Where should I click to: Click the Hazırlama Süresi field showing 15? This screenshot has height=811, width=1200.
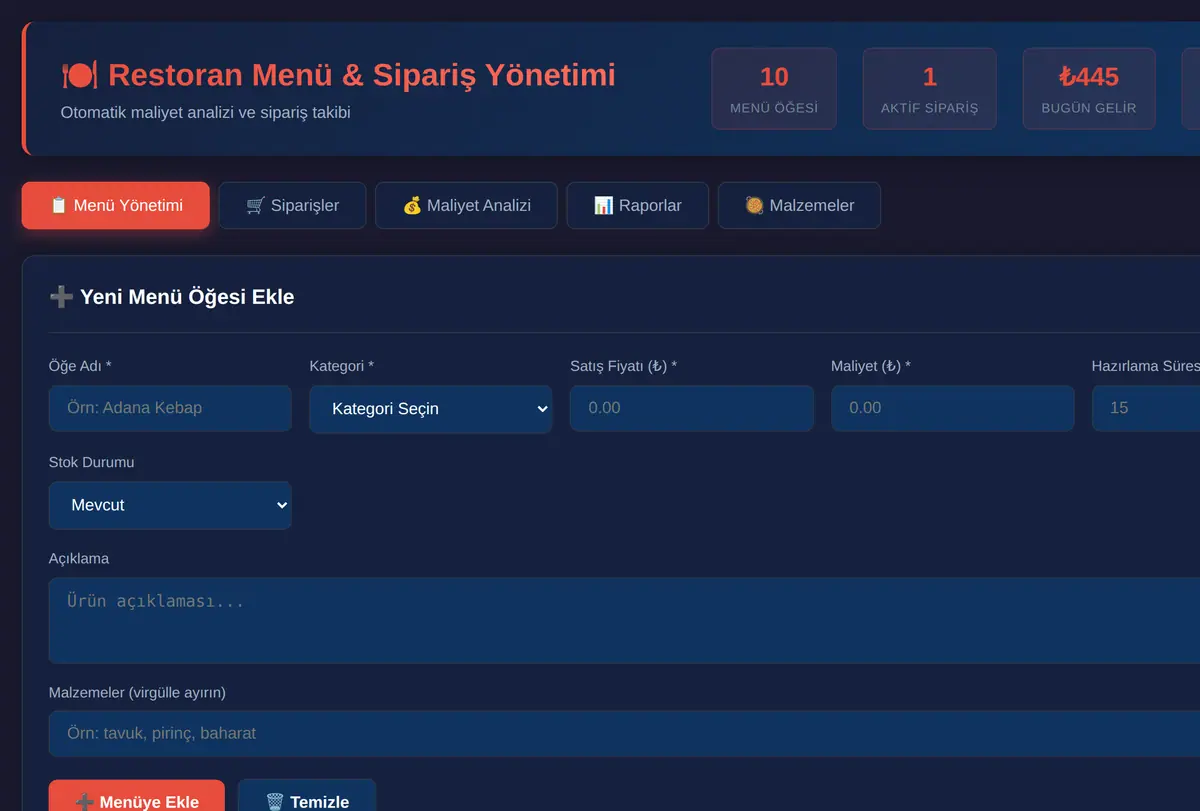point(1146,408)
